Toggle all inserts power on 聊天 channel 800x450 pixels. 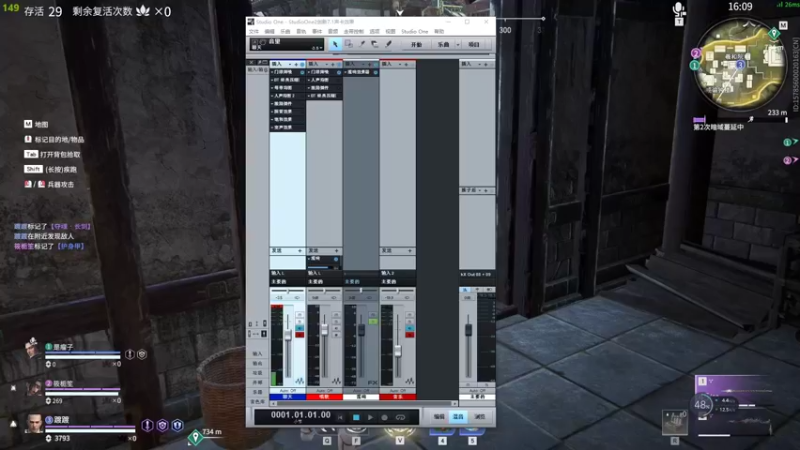click(302, 64)
